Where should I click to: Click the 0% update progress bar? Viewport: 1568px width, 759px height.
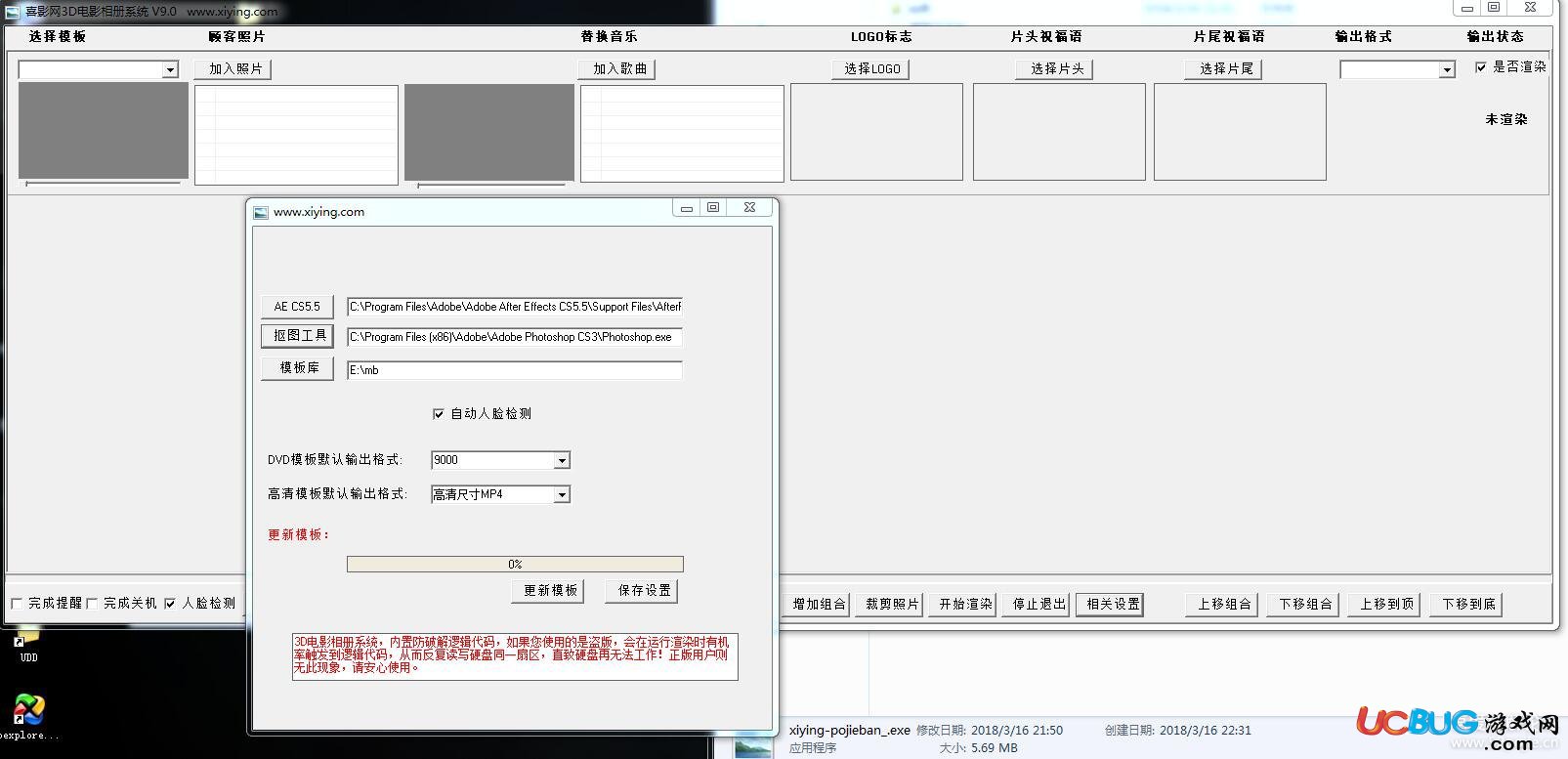[x=515, y=565]
